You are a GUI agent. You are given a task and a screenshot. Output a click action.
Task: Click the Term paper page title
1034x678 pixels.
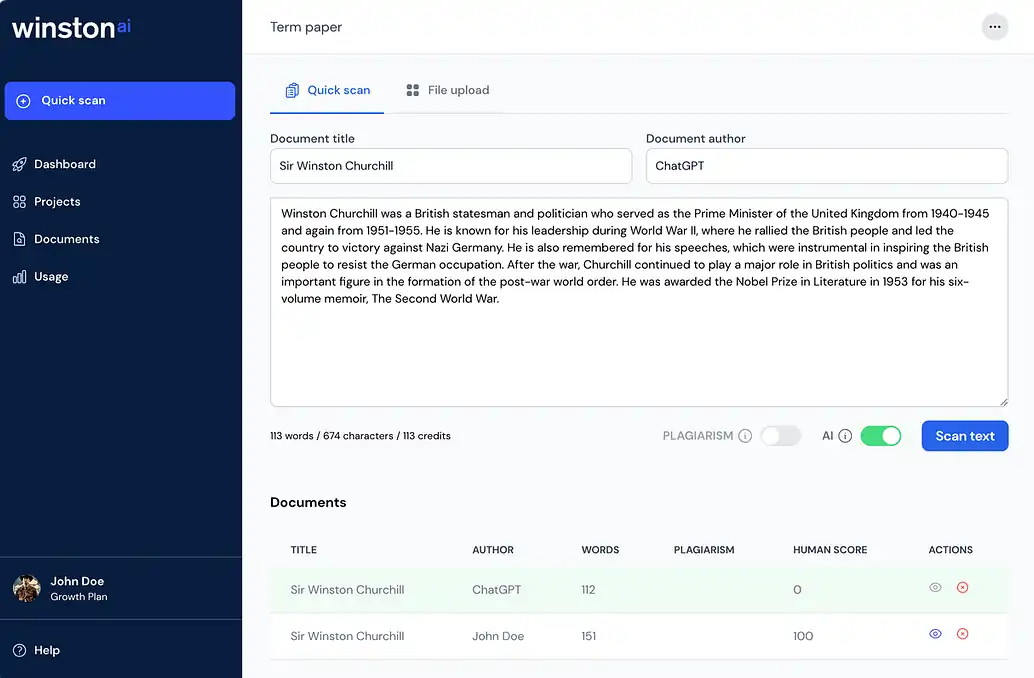point(306,27)
